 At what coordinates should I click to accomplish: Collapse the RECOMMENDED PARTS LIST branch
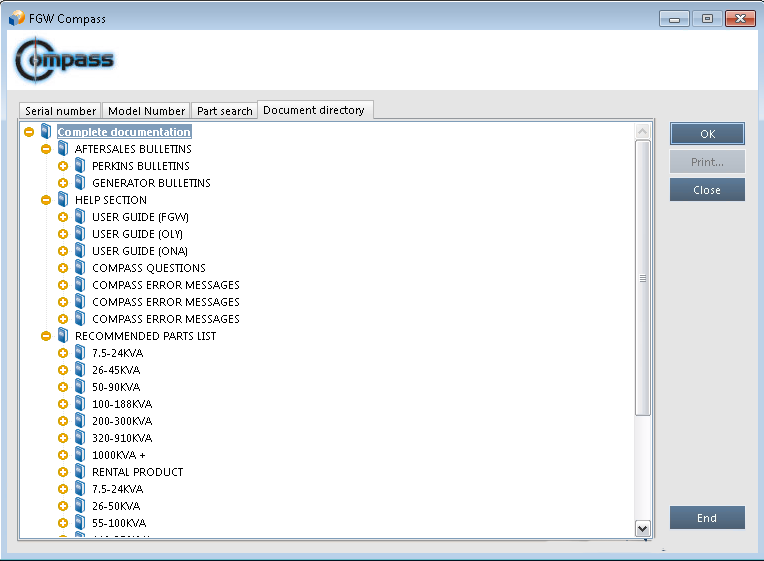pos(46,336)
